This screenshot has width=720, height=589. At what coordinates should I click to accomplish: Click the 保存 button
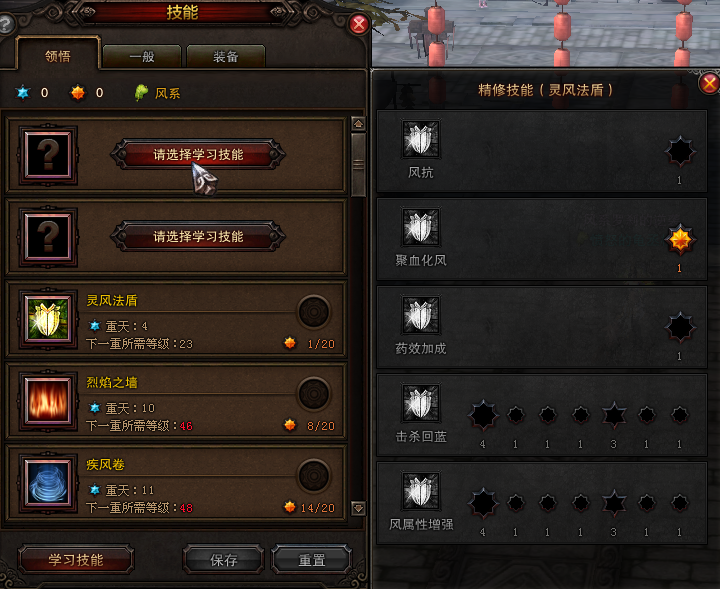pos(224,560)
